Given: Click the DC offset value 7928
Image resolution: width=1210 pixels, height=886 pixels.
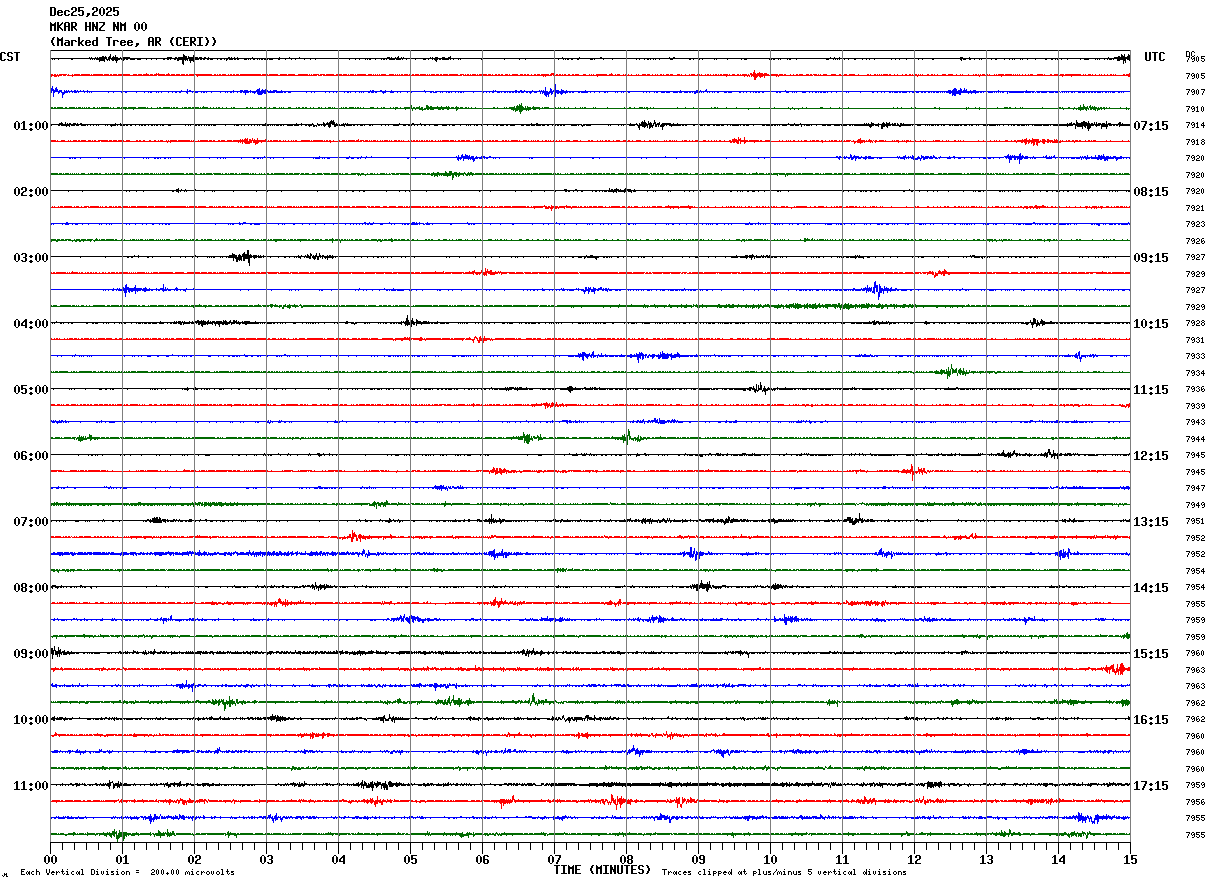Looking at the screenshot, I should tap(1195, 324).
